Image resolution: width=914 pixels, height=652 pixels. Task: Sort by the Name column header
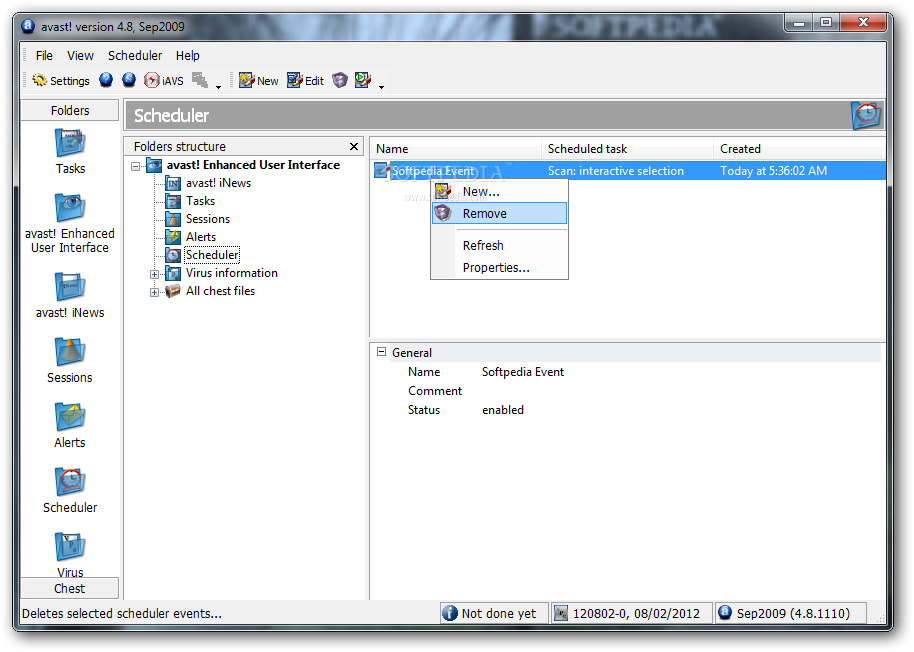tap(456, 149)
